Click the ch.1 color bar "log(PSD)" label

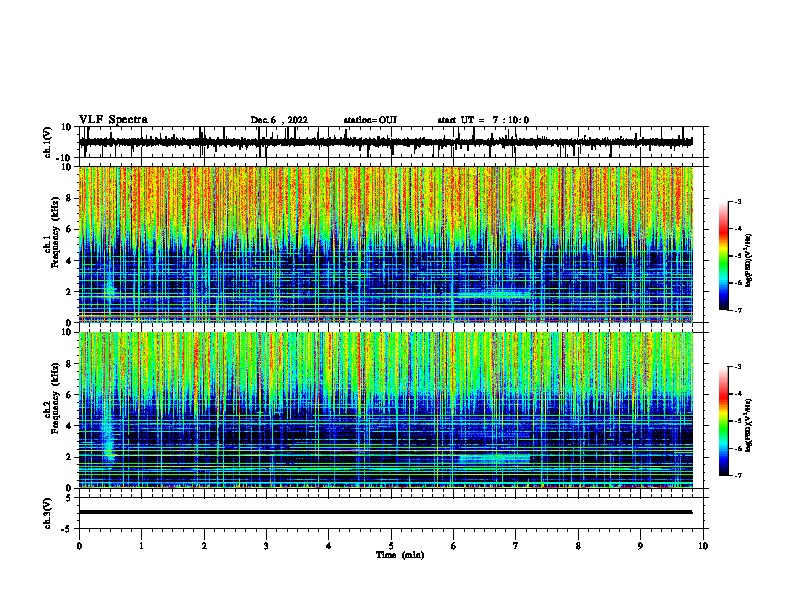[x=748, y=259]
